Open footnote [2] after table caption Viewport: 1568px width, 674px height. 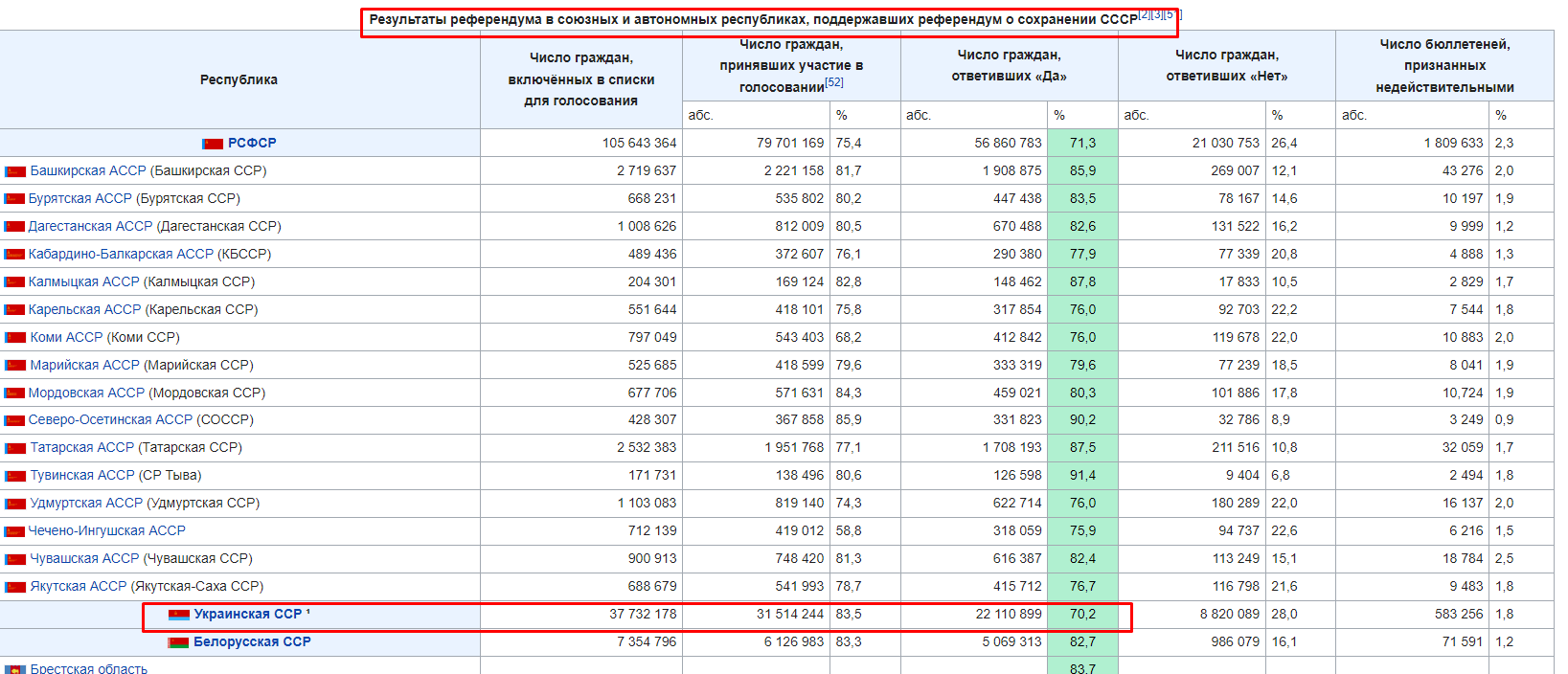[1145, 14]
